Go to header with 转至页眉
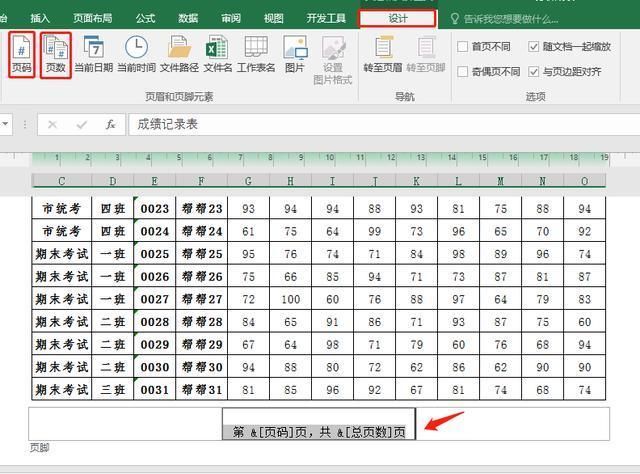Screen dimensions: 640x474 (382, 55)
